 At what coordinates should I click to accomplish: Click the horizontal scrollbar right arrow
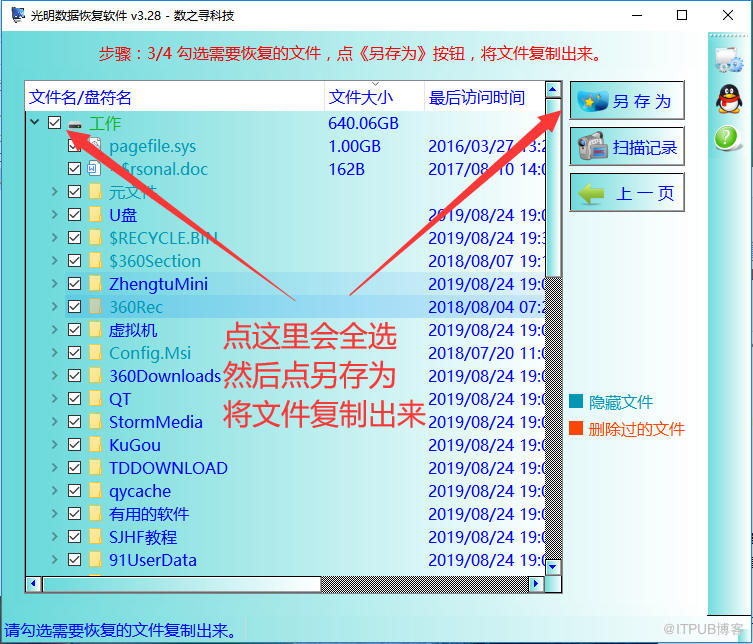click(x=536, y=584)
